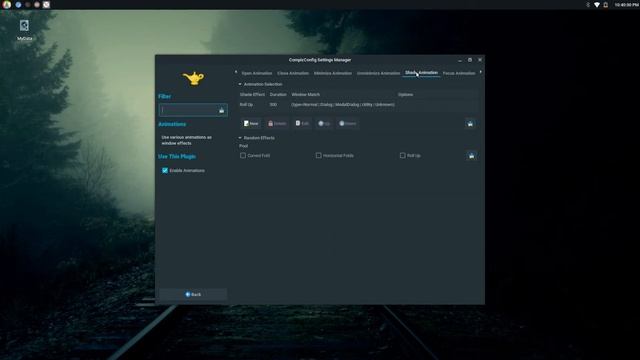Switch to the Close Animation tab

coord(293,73)
